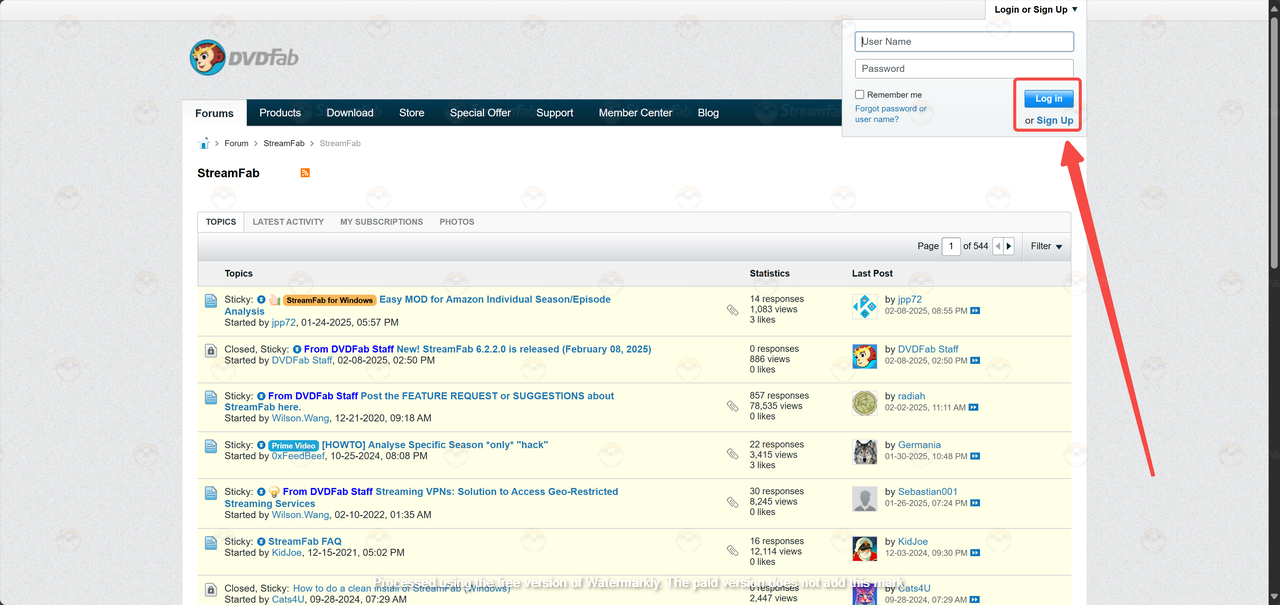Click the forum home icon in breadcrumb
The image size is (1280, 605).
[204, 143]
